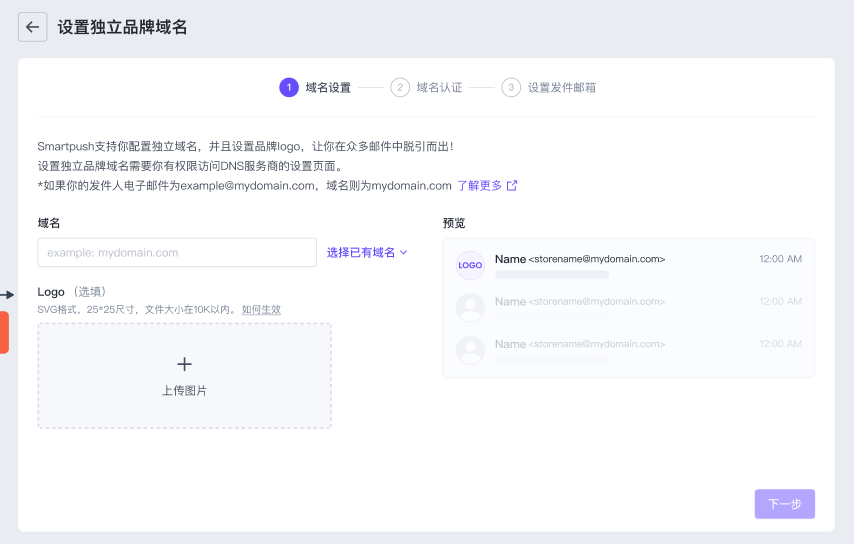Open the 了解更多 link
The height and width of the screenshot is (544, 854).
point(479,186)
